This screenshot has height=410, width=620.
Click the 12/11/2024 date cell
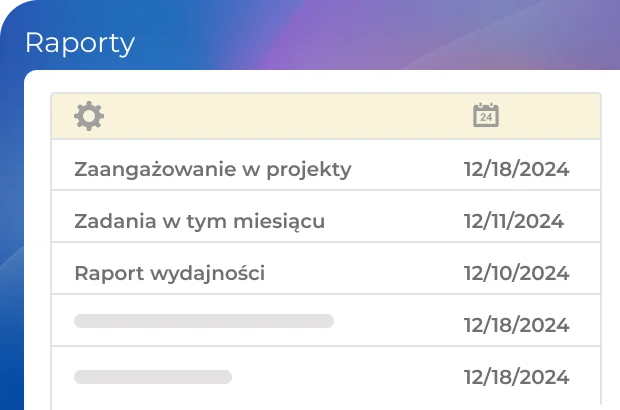coord(514,221)
